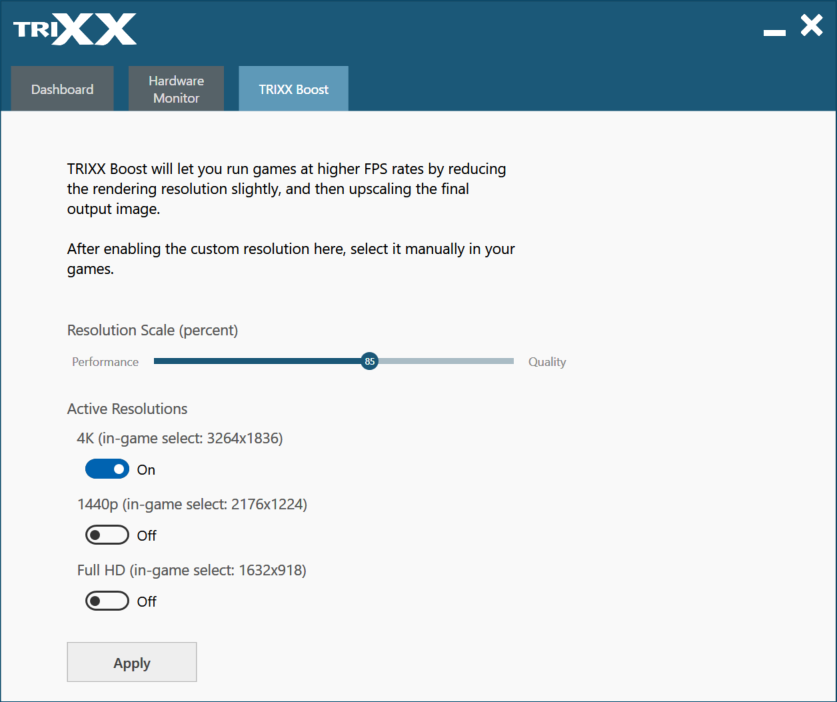This screenshot has width=837, height=702.
Task: Open the Dashboard tab
Action: click(62, 89)
